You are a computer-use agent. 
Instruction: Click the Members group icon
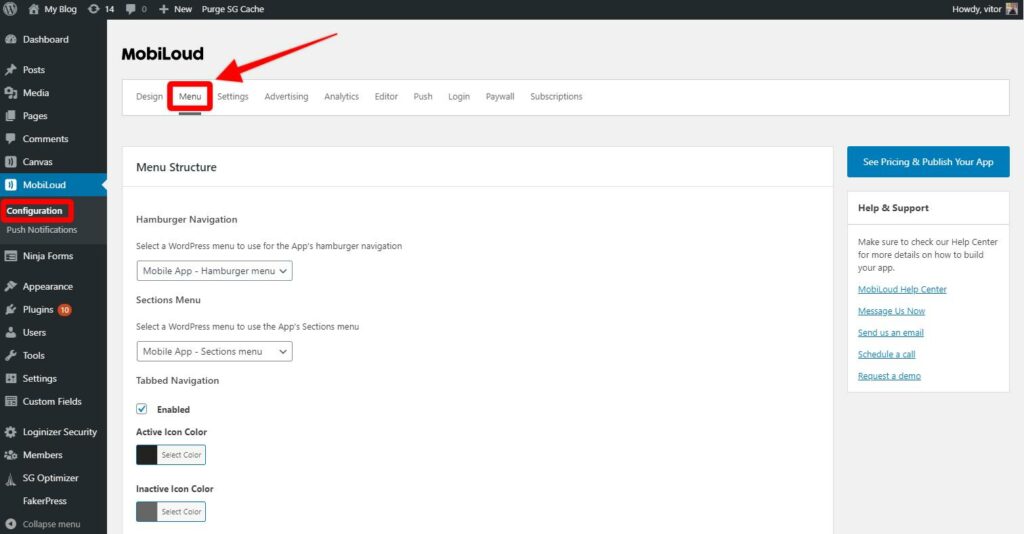[10, 455]
